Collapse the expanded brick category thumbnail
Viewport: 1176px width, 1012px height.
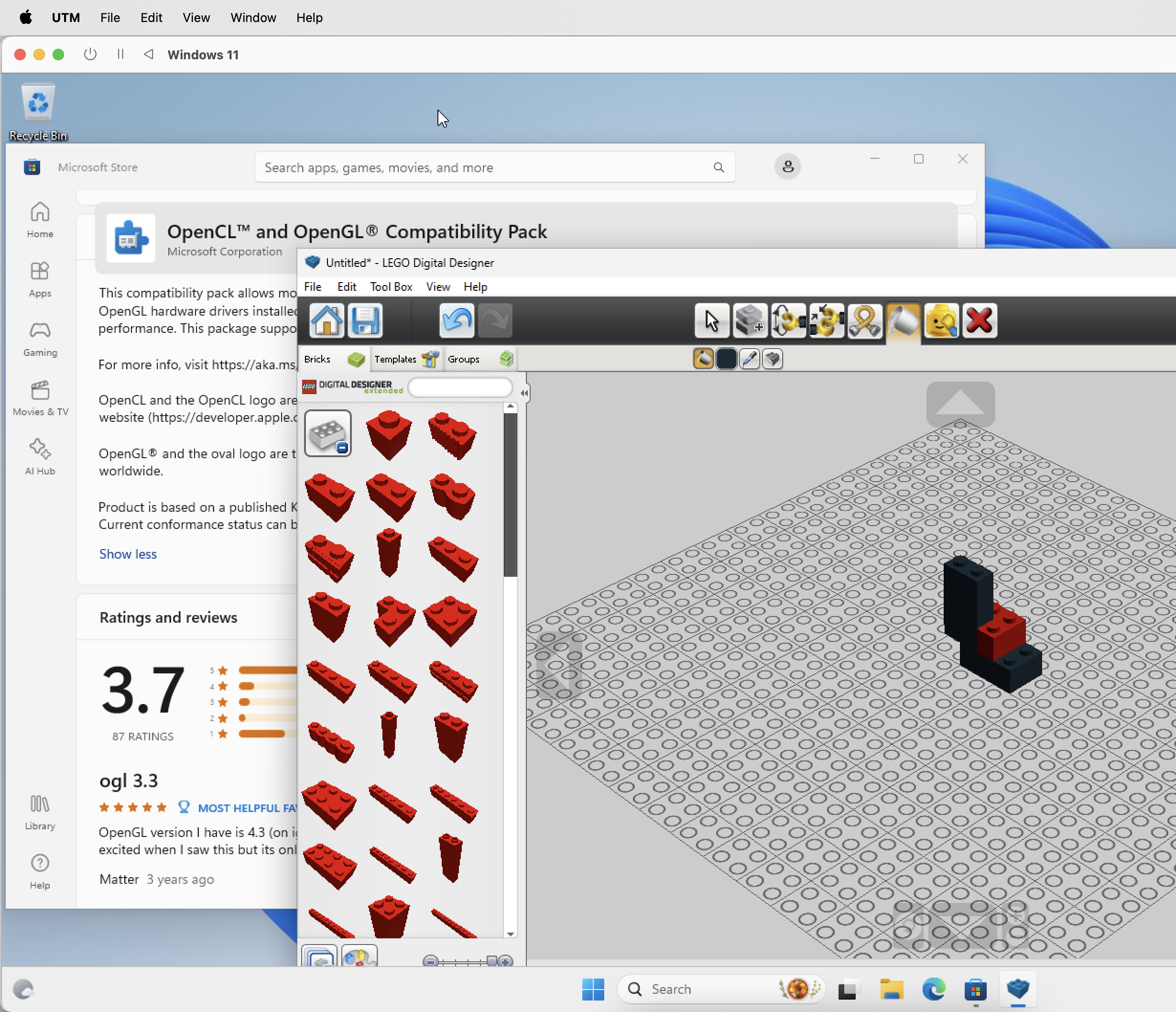tap(327, 433)
